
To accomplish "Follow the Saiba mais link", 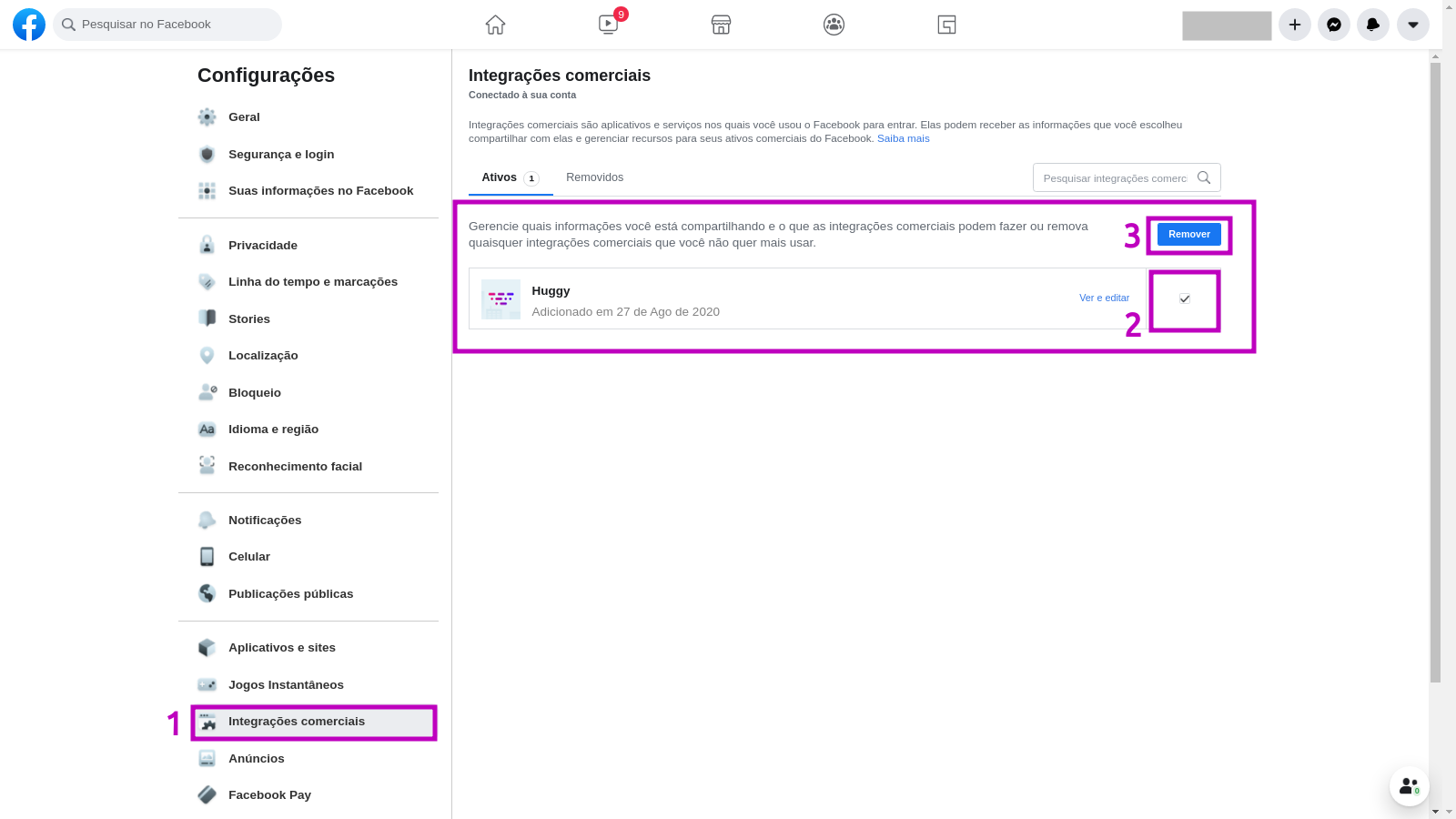I will (904, 138).
